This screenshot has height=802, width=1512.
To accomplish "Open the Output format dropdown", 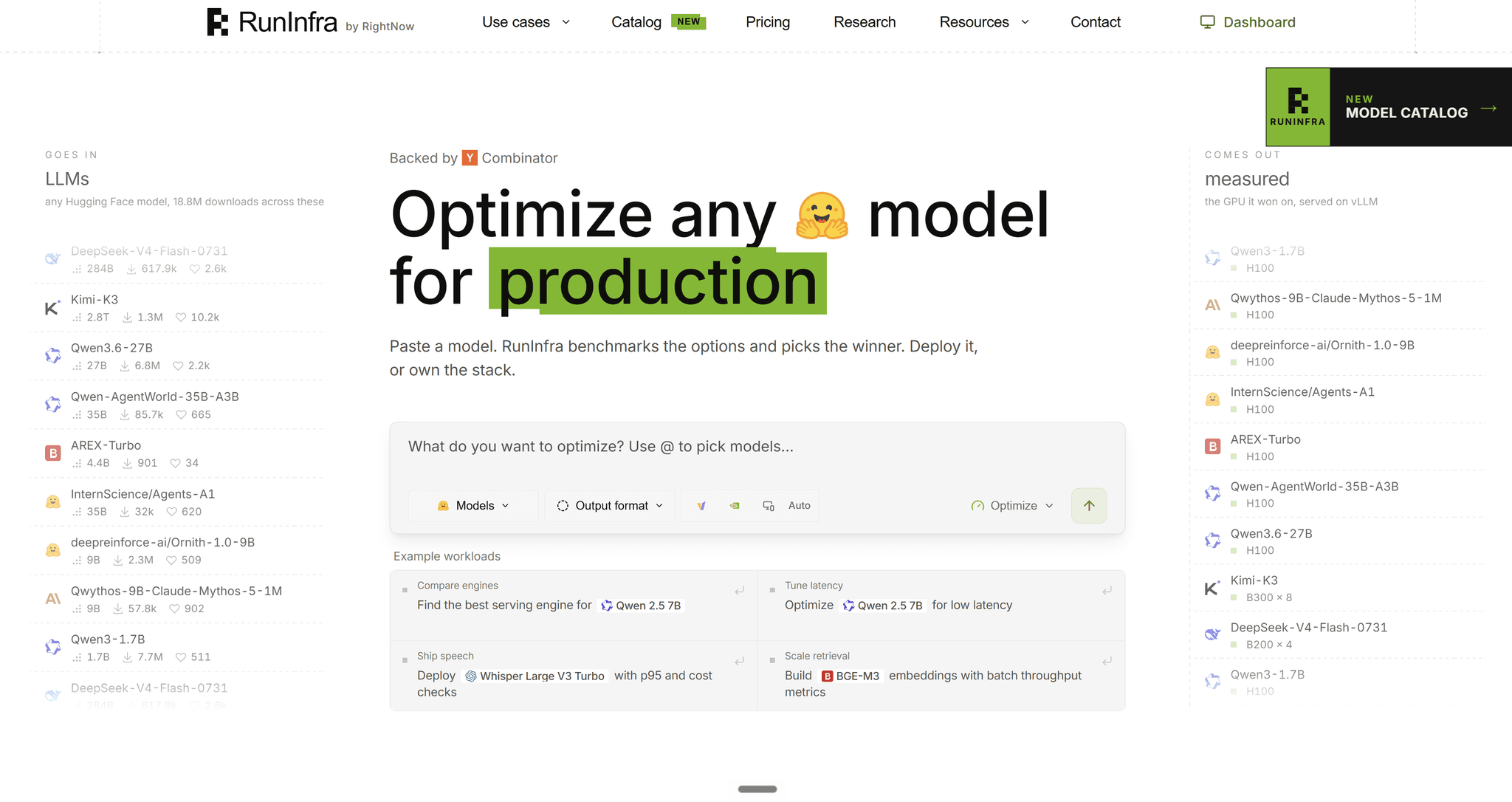I will (610, 506).
